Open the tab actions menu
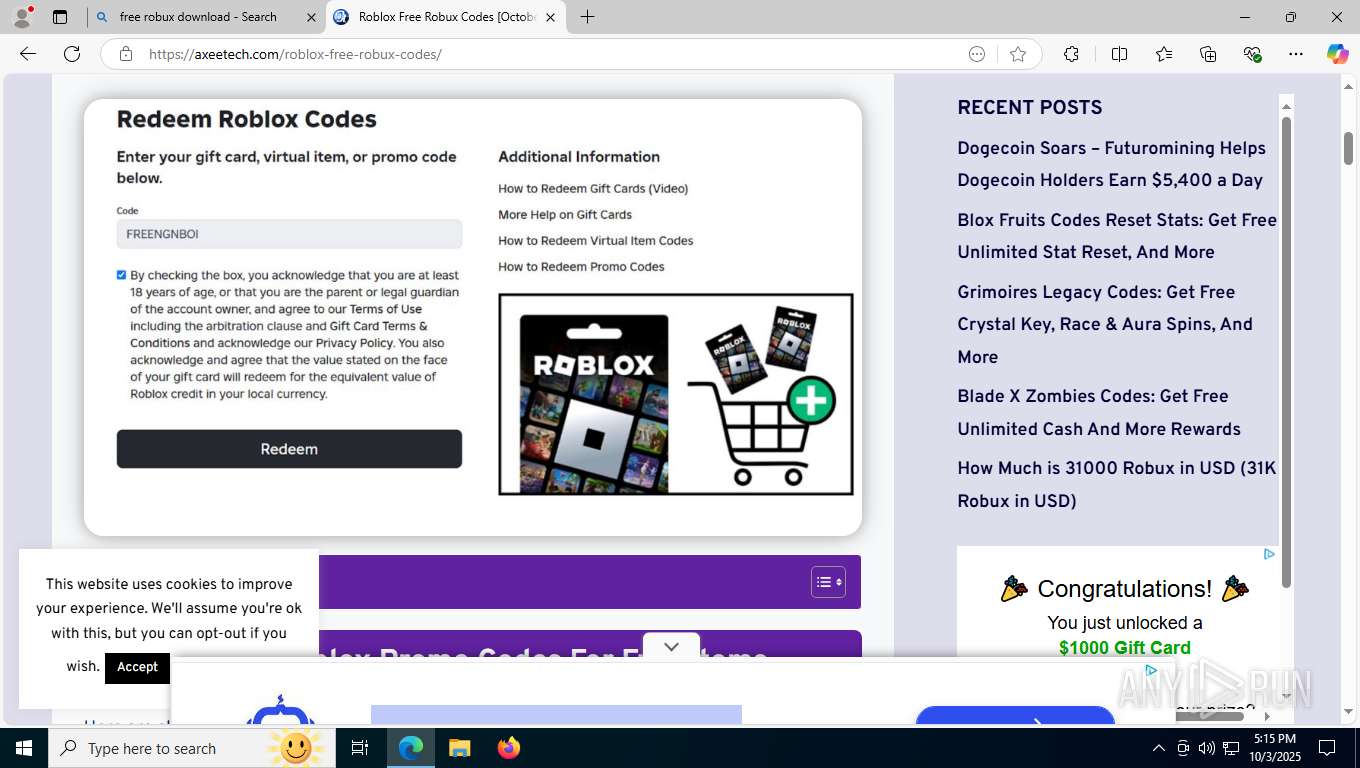Screen dimensions: 1360x768 (x=60, y=17)
